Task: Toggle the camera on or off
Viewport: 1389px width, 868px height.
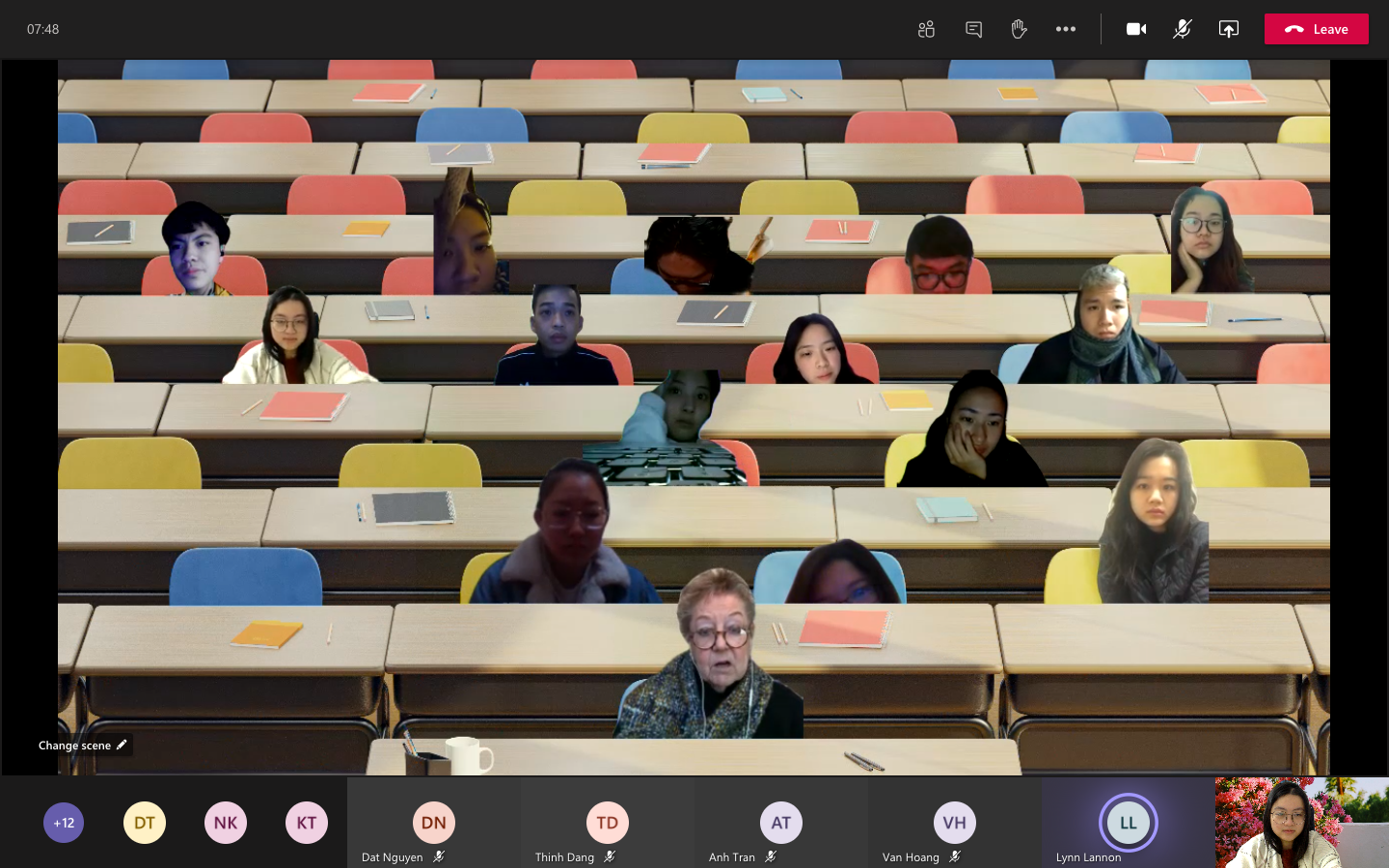Action: [x=1136, y=29]
